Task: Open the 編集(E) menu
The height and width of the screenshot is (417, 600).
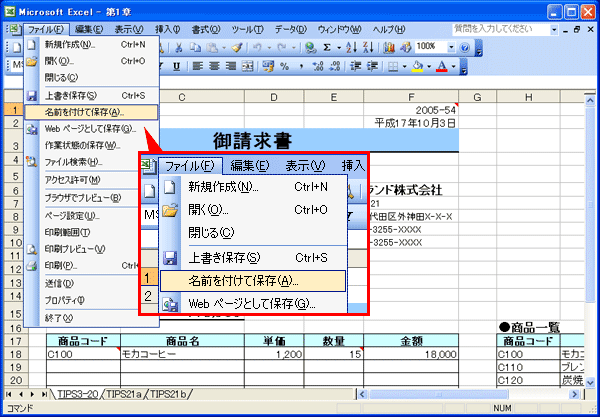Action: click(x=89, y=29)
